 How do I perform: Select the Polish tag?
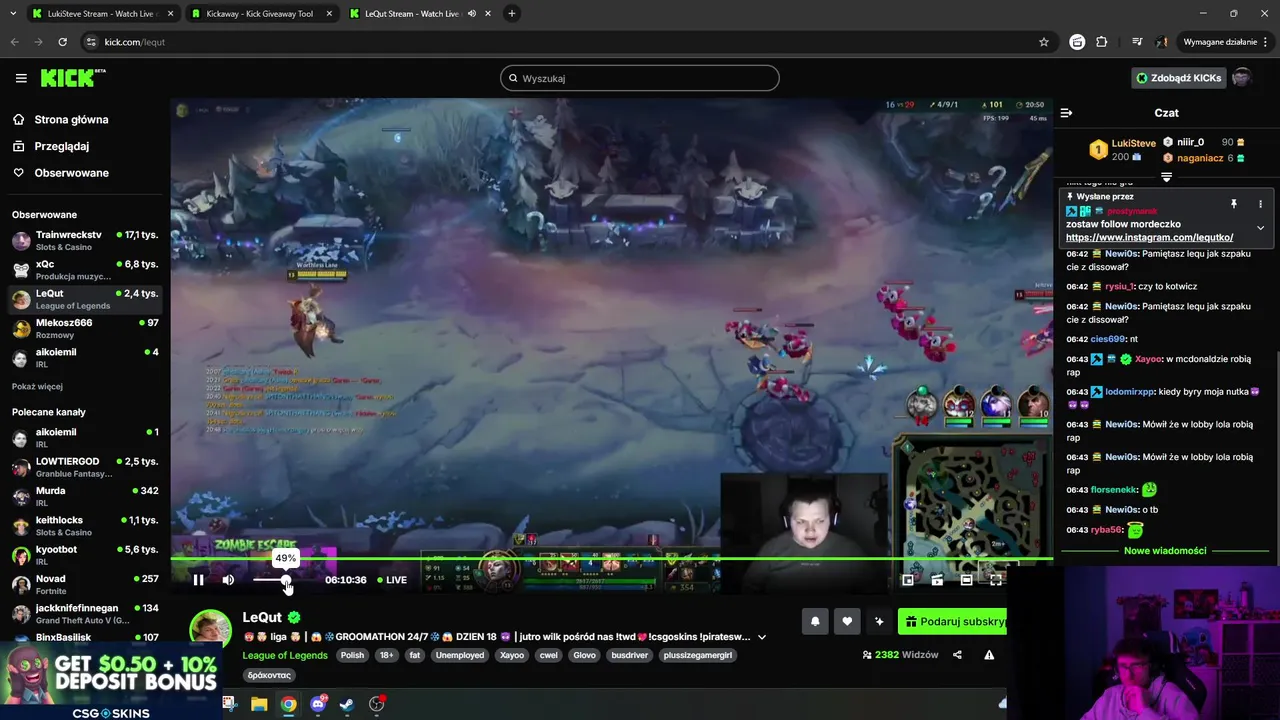[x=352, y=655]
